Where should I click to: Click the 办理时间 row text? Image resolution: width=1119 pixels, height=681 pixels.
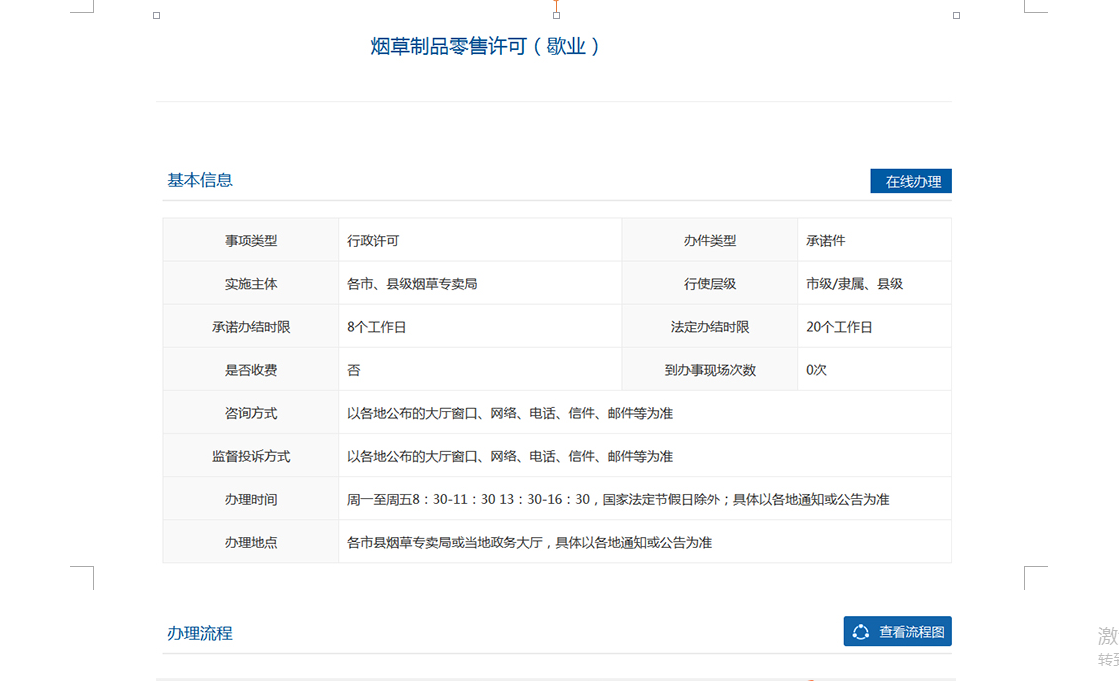617,499
